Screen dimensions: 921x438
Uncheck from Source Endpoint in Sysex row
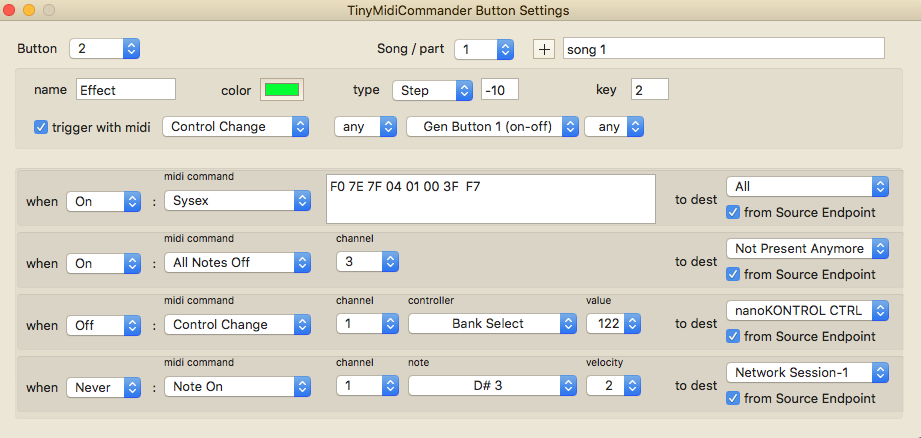(733, 212)
